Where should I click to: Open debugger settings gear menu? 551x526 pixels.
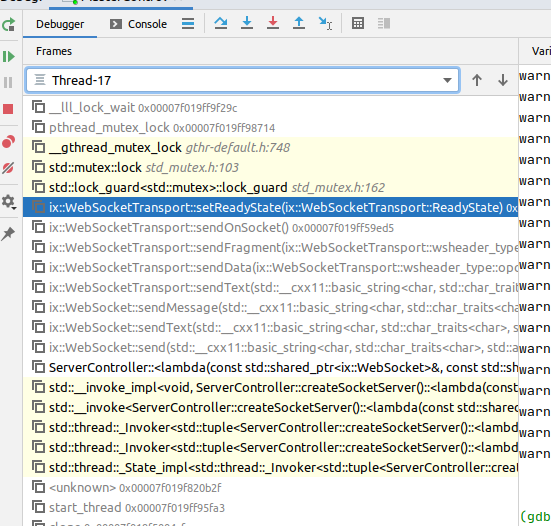coord(8,202)
